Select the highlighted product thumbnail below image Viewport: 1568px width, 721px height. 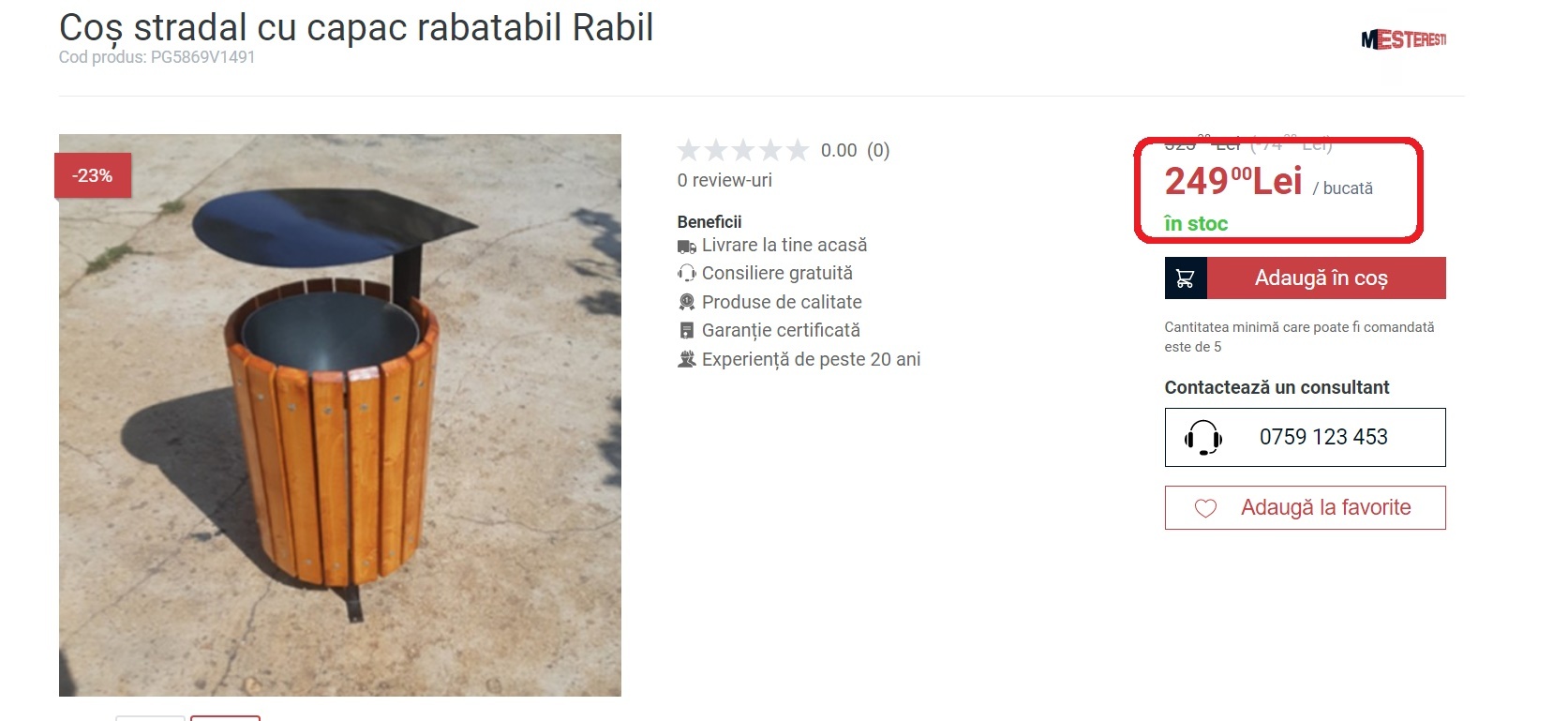click(225, 718)
